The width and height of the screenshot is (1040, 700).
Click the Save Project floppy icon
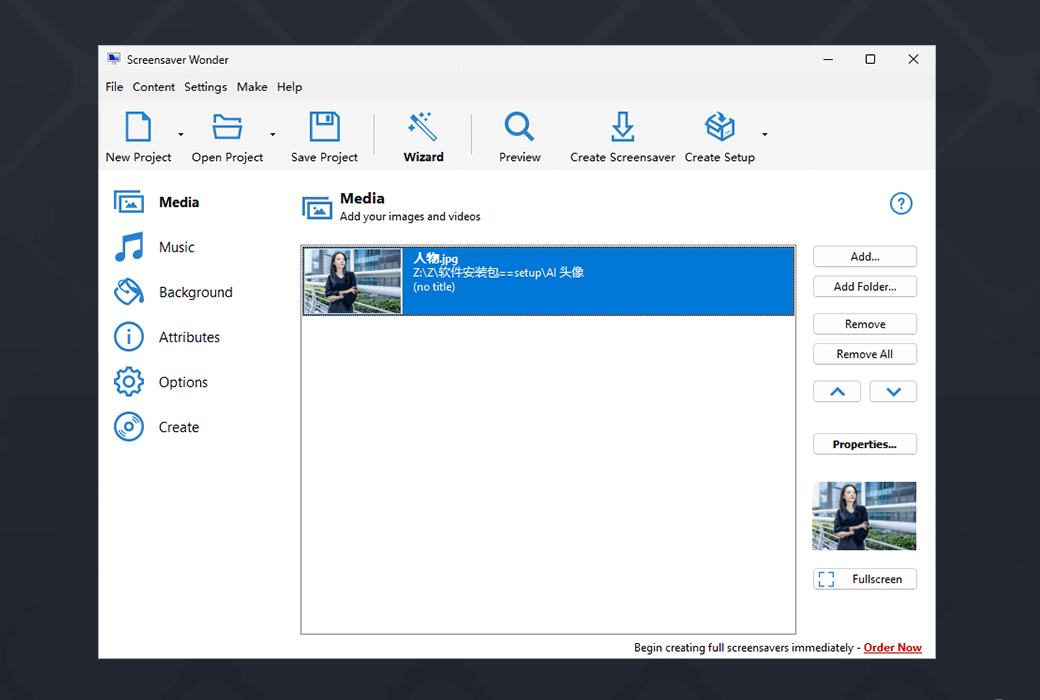(324, 126)
